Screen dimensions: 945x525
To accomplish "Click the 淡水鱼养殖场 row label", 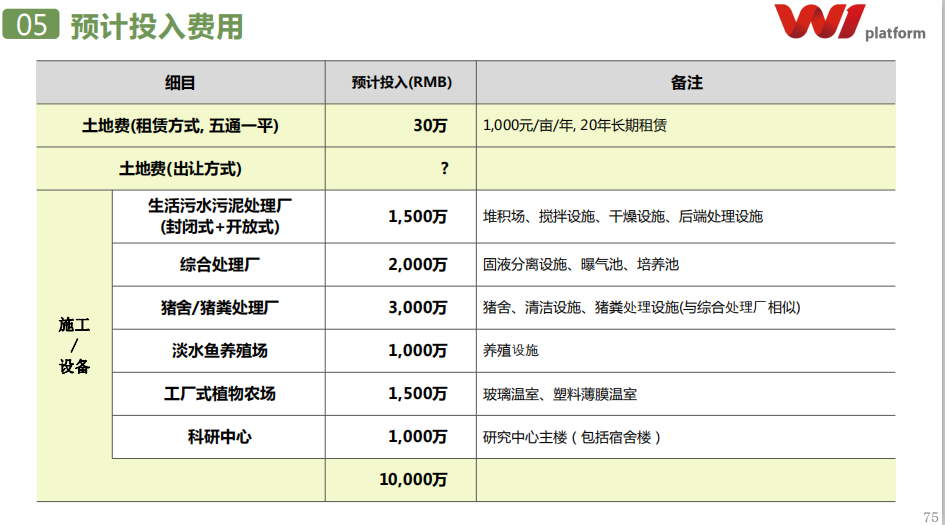I will click(x=219, y=351).
